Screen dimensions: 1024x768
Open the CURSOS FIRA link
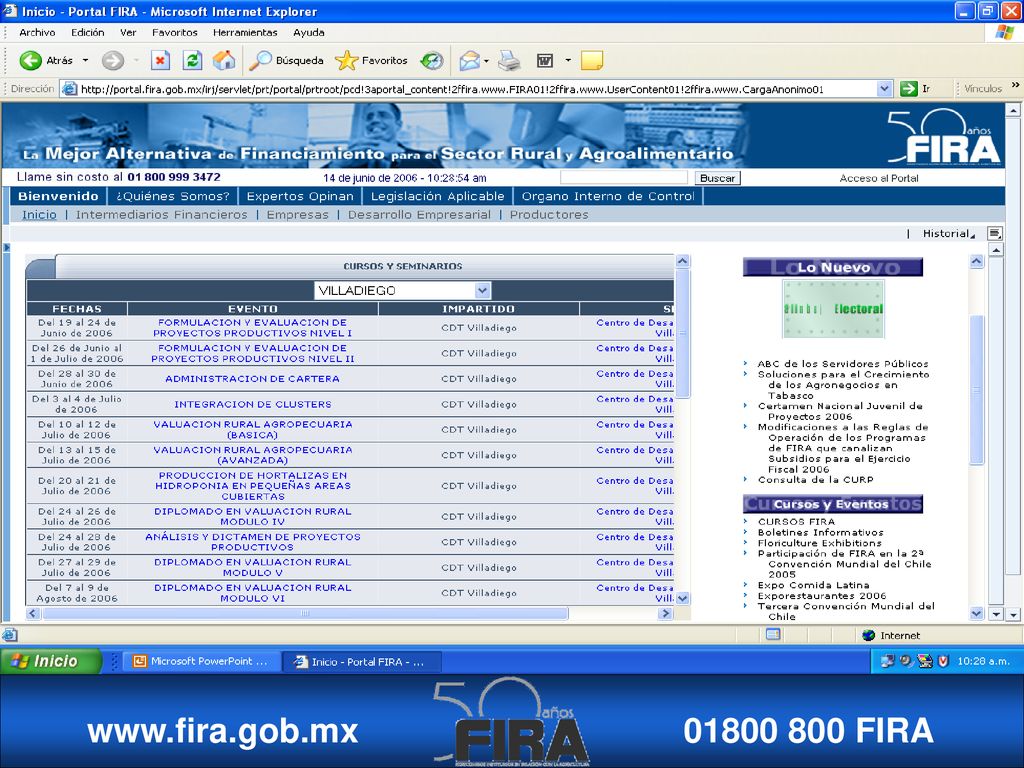pyautogui.click(x=796, y=522)
